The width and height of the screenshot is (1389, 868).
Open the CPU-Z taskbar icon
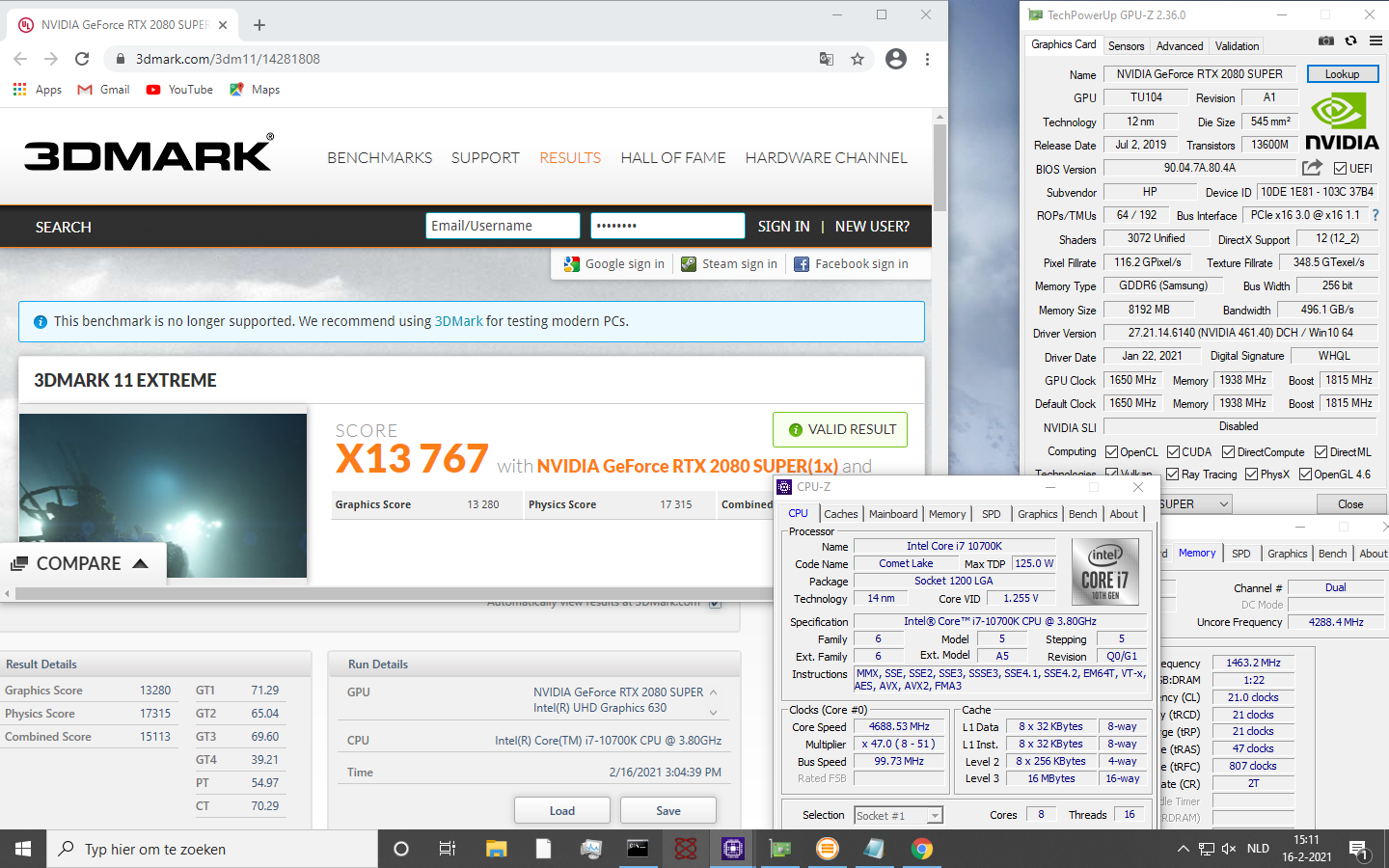click(x=733, y=849)
